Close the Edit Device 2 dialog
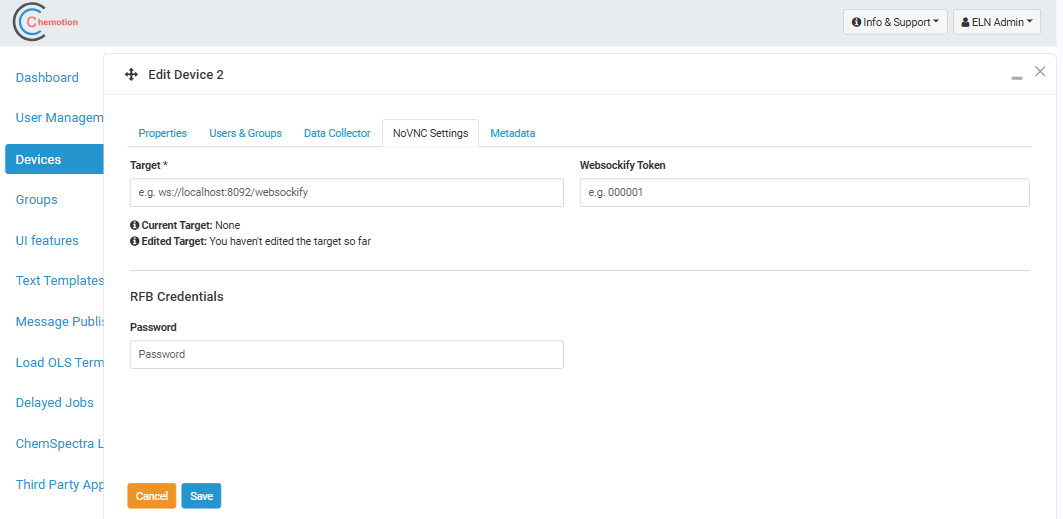Screen dimensions: 1063x519 (x=1040, y=72)
